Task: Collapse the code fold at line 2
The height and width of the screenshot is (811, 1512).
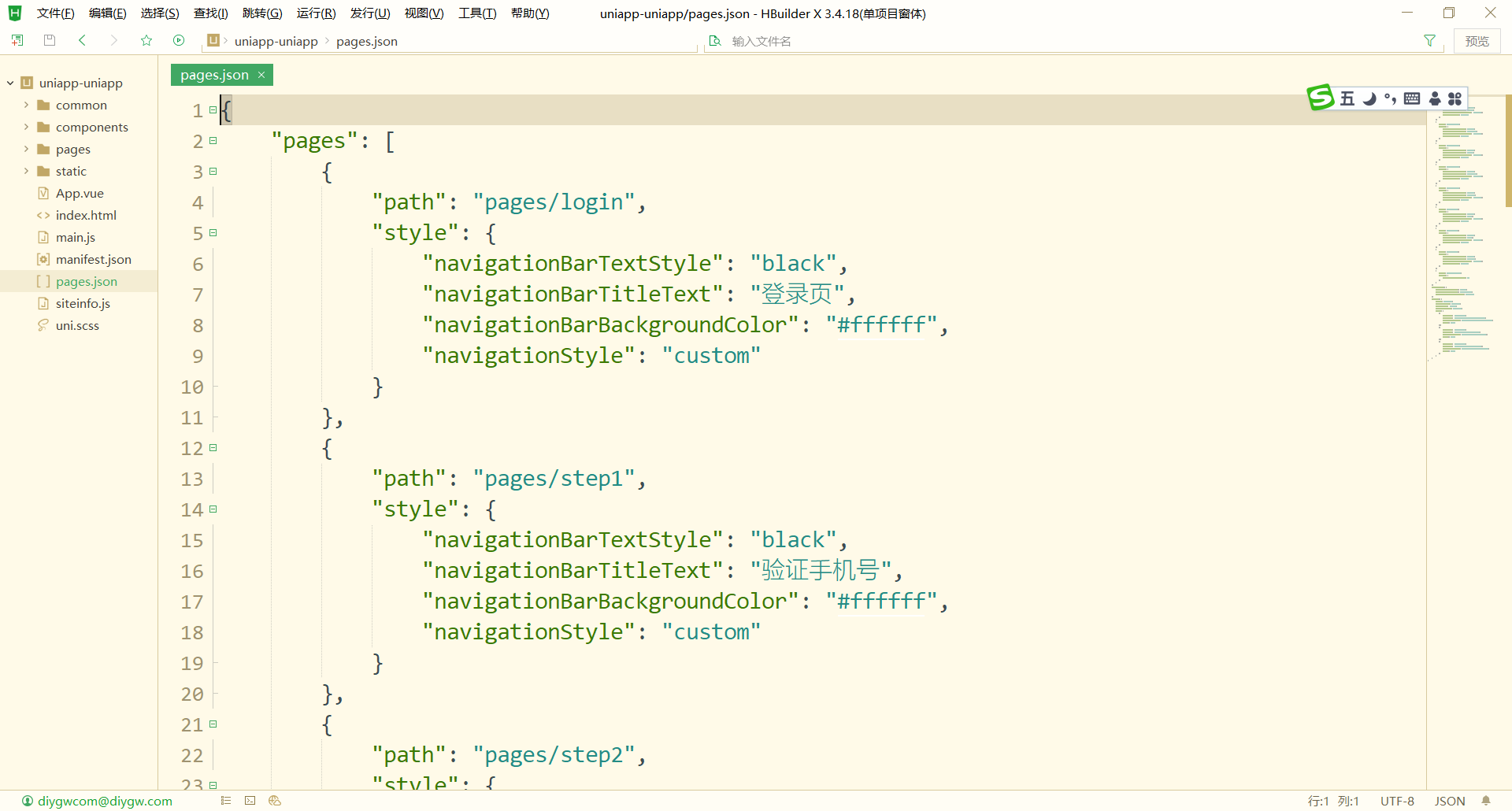Action: point(213,141)
